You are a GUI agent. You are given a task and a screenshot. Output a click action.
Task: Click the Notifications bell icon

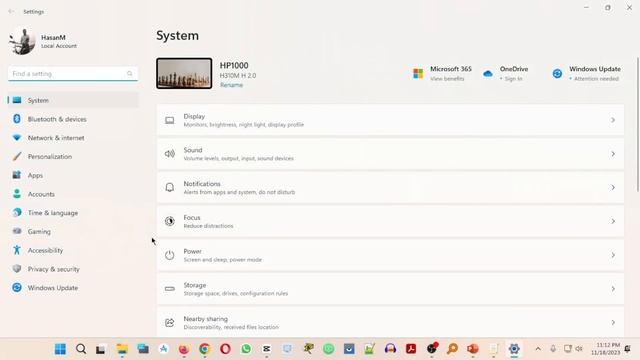coord(169,187)
